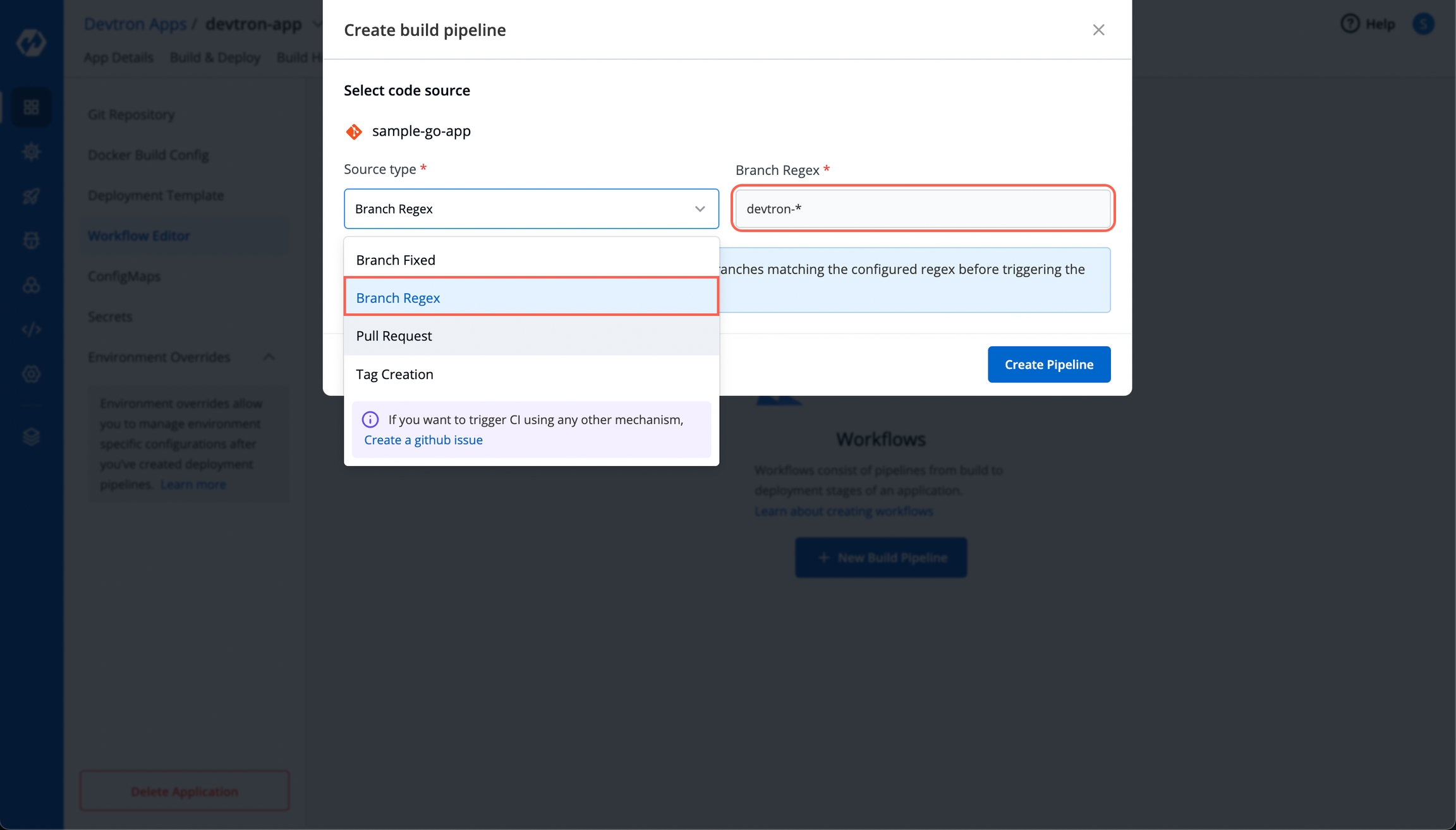Open the Create a github issue link

click(x=423, y=440)
